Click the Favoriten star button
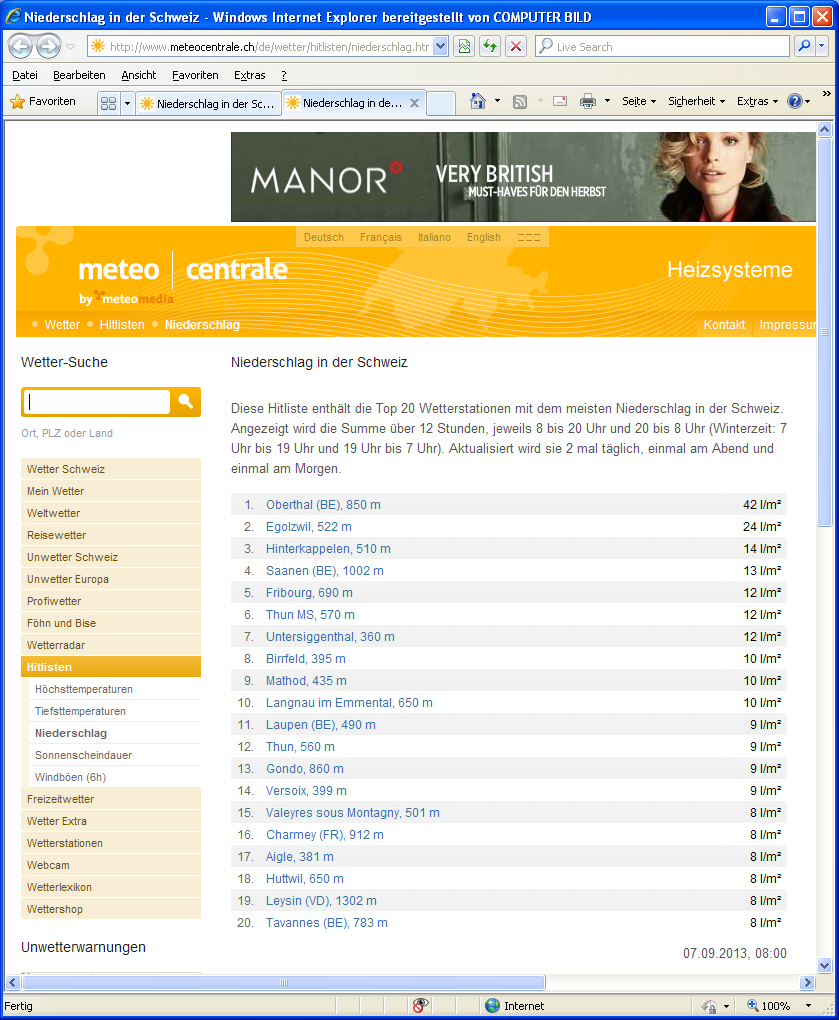This screenshot has width=839, height=1020. [44, 101]
